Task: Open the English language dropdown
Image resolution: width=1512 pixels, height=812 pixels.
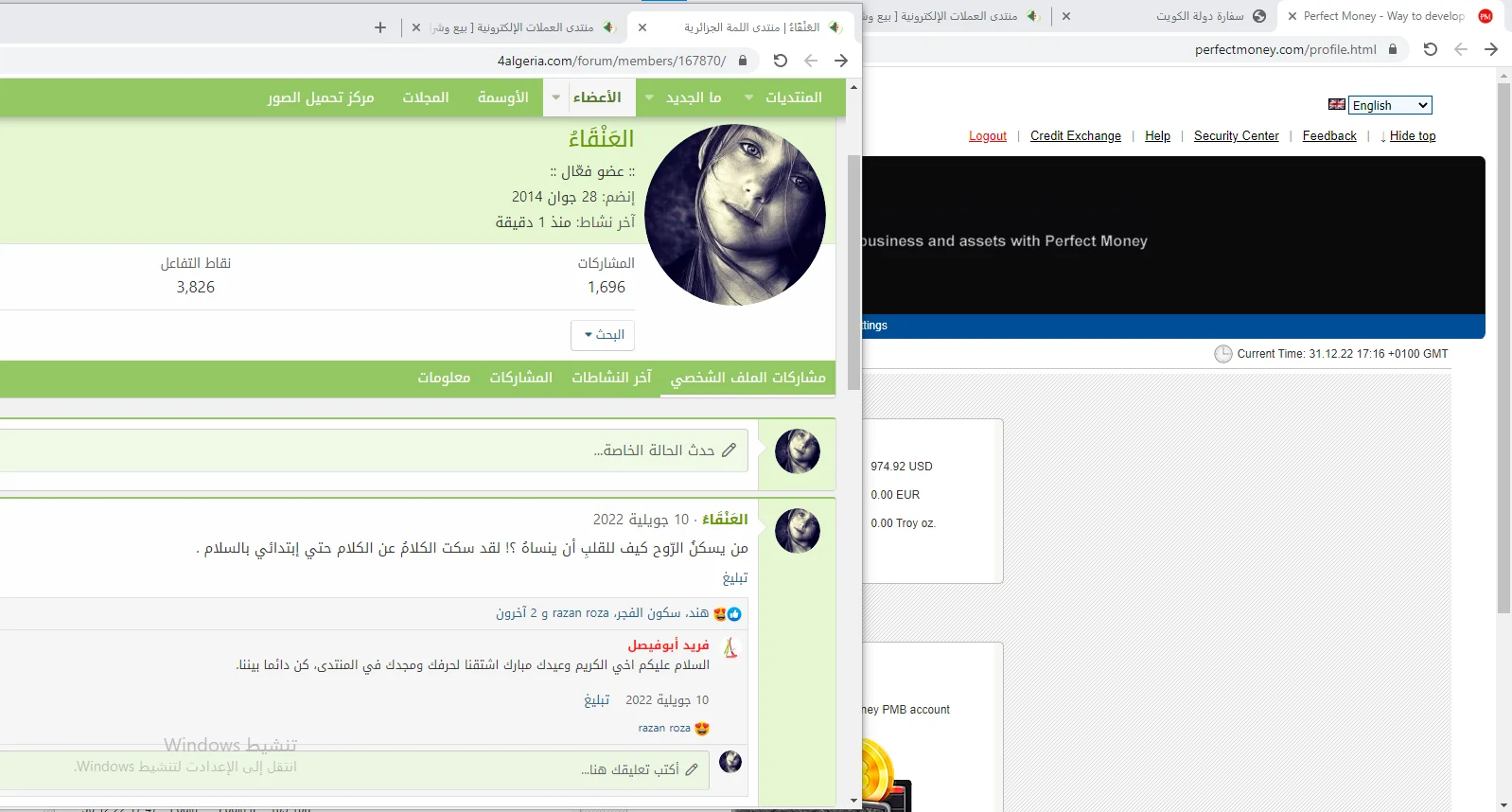Action: click(x=1389, y=105)
